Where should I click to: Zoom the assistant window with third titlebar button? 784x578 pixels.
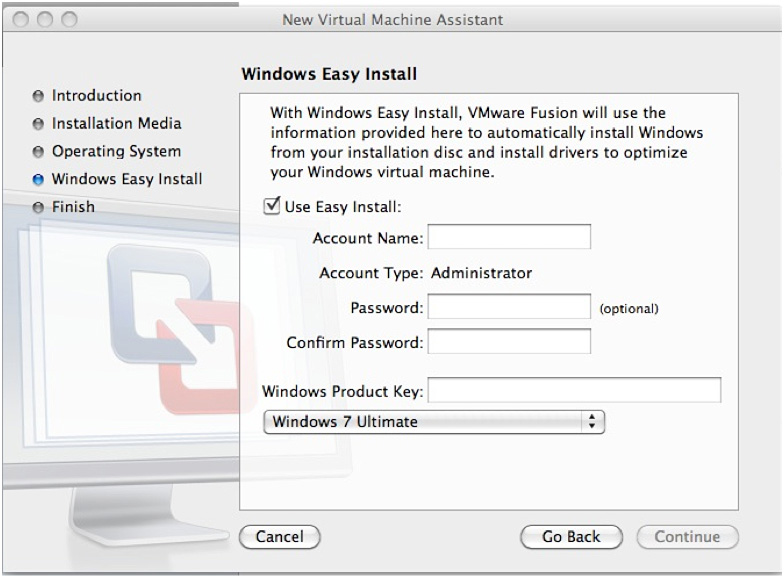pyautogui.click(x=69, y=20)
